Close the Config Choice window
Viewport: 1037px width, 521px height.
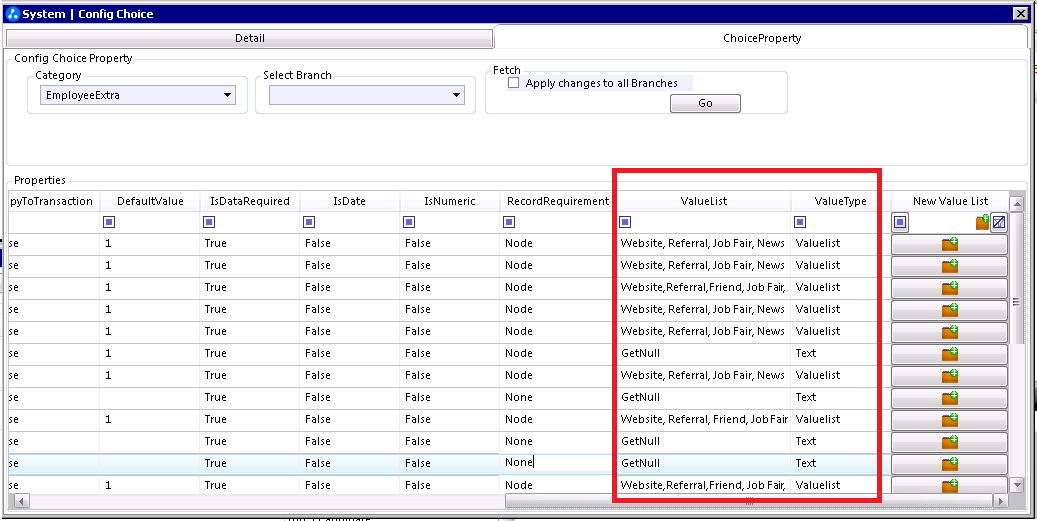1020,13
